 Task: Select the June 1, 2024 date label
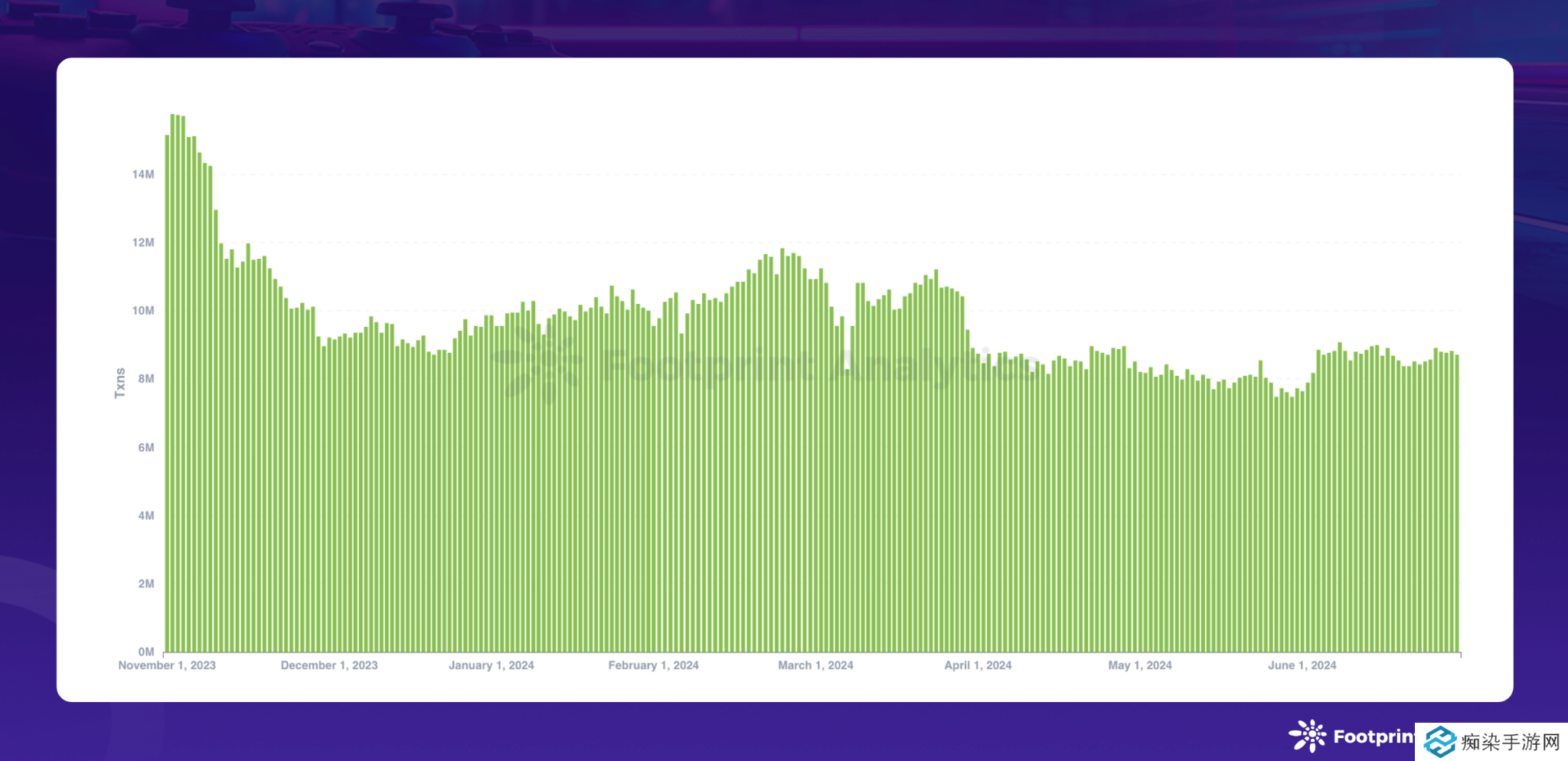point(1302,665)
